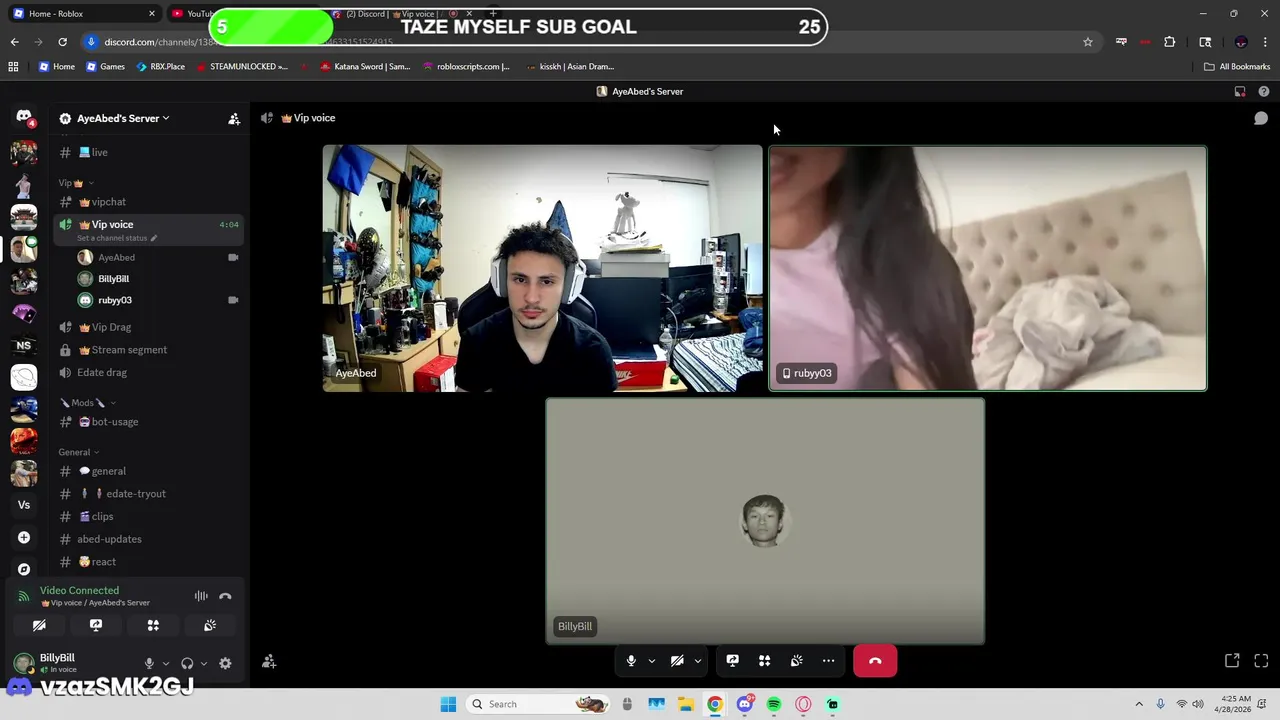Turn on camera from sidebar voice panel
1280x720 pixels.
[x=39, y=625]
